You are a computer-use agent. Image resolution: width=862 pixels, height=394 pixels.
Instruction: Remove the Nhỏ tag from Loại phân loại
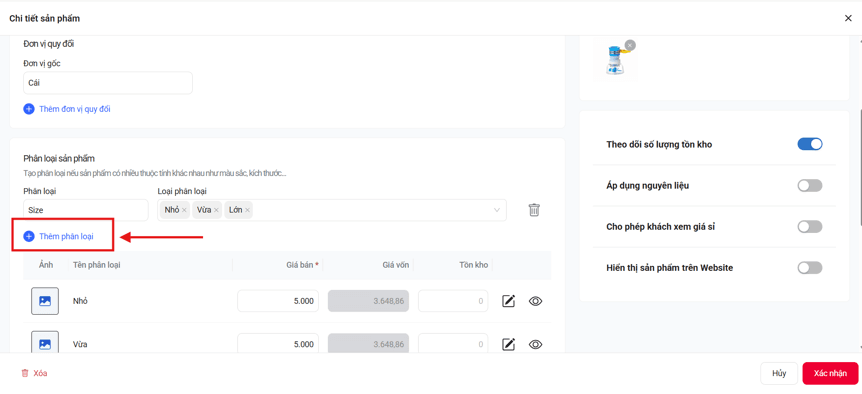point(184,210)
